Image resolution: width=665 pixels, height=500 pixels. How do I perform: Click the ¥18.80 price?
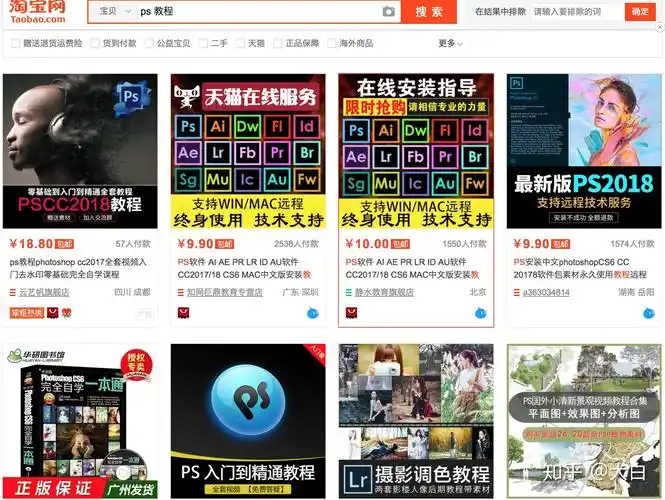pyautogui.click(x=31, y=244)
